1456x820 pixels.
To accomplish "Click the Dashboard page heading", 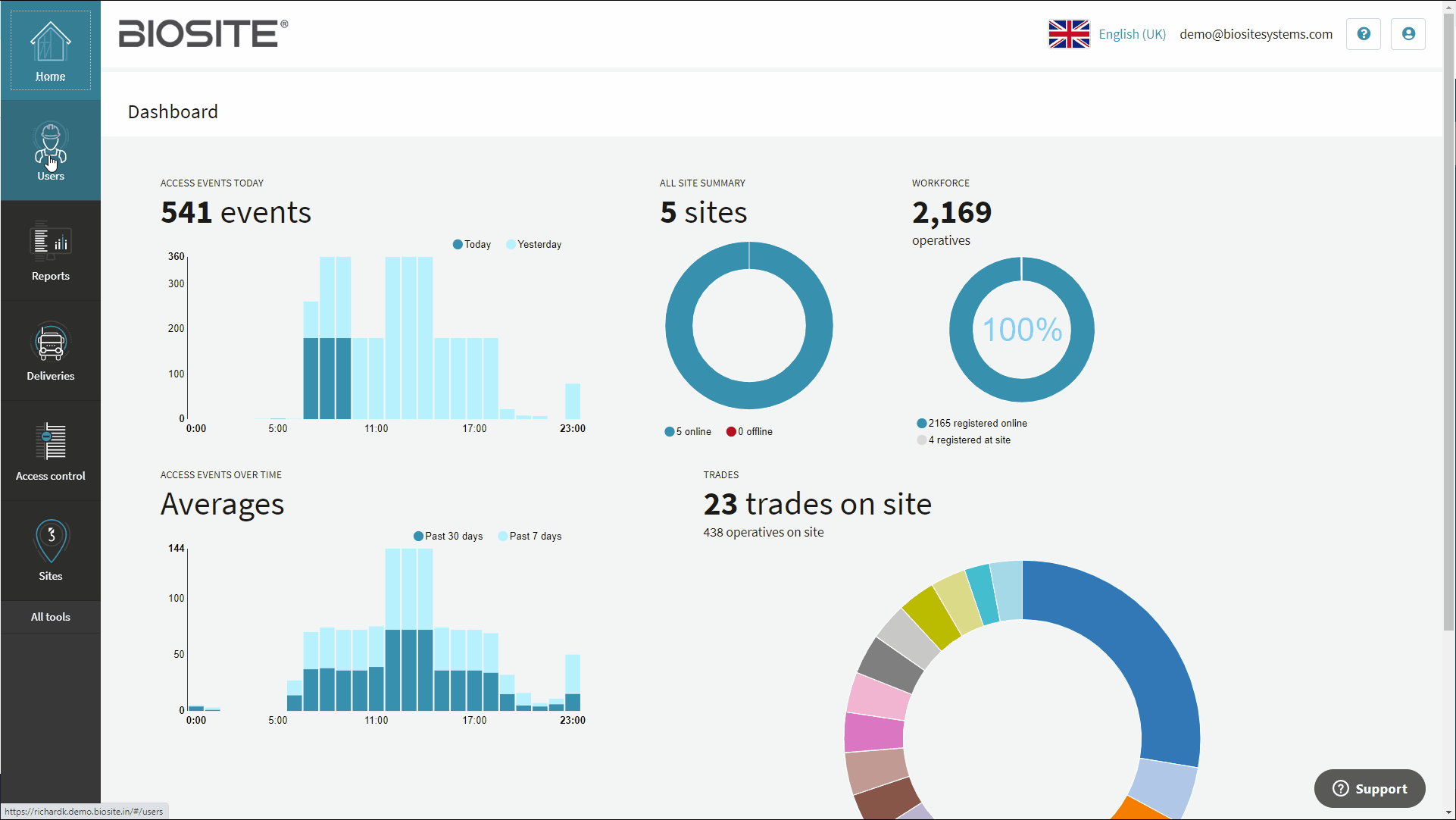I will [x=173, y=111].
